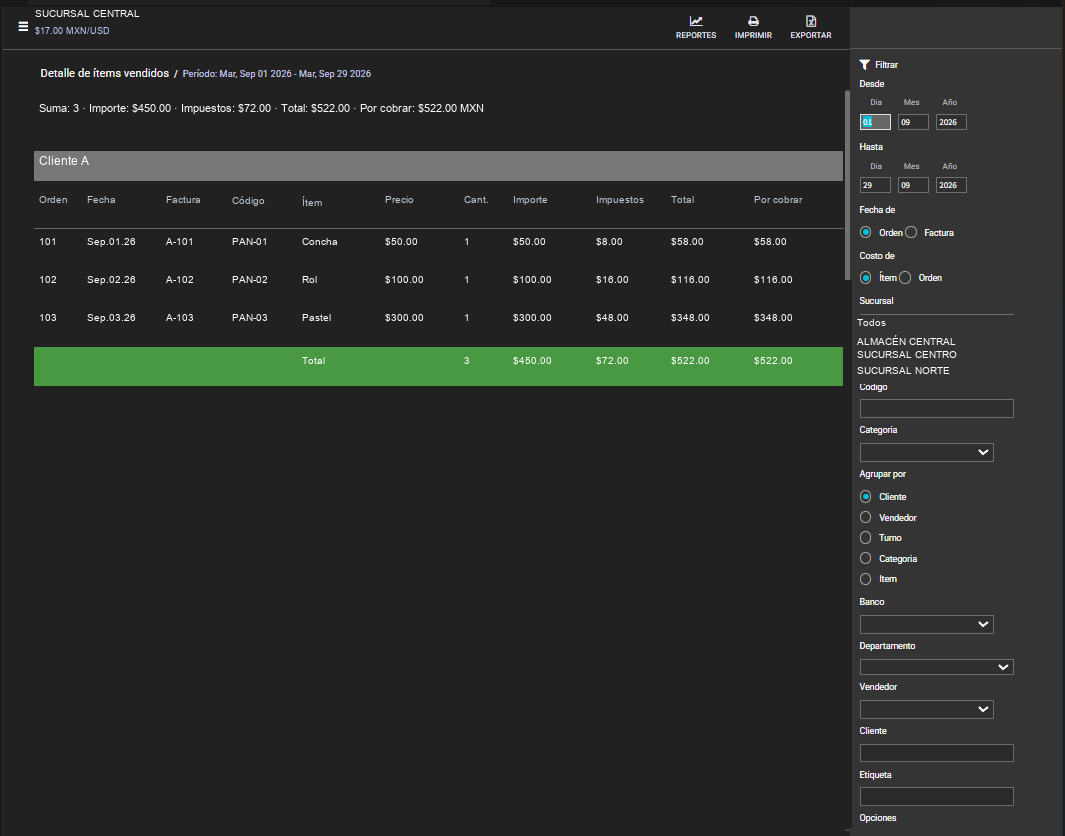Group by Turno radio option

coord(865,538)
